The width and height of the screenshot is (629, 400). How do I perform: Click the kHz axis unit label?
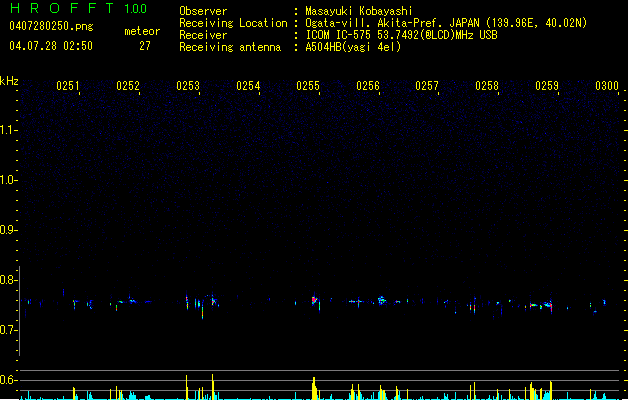point(9,81)
